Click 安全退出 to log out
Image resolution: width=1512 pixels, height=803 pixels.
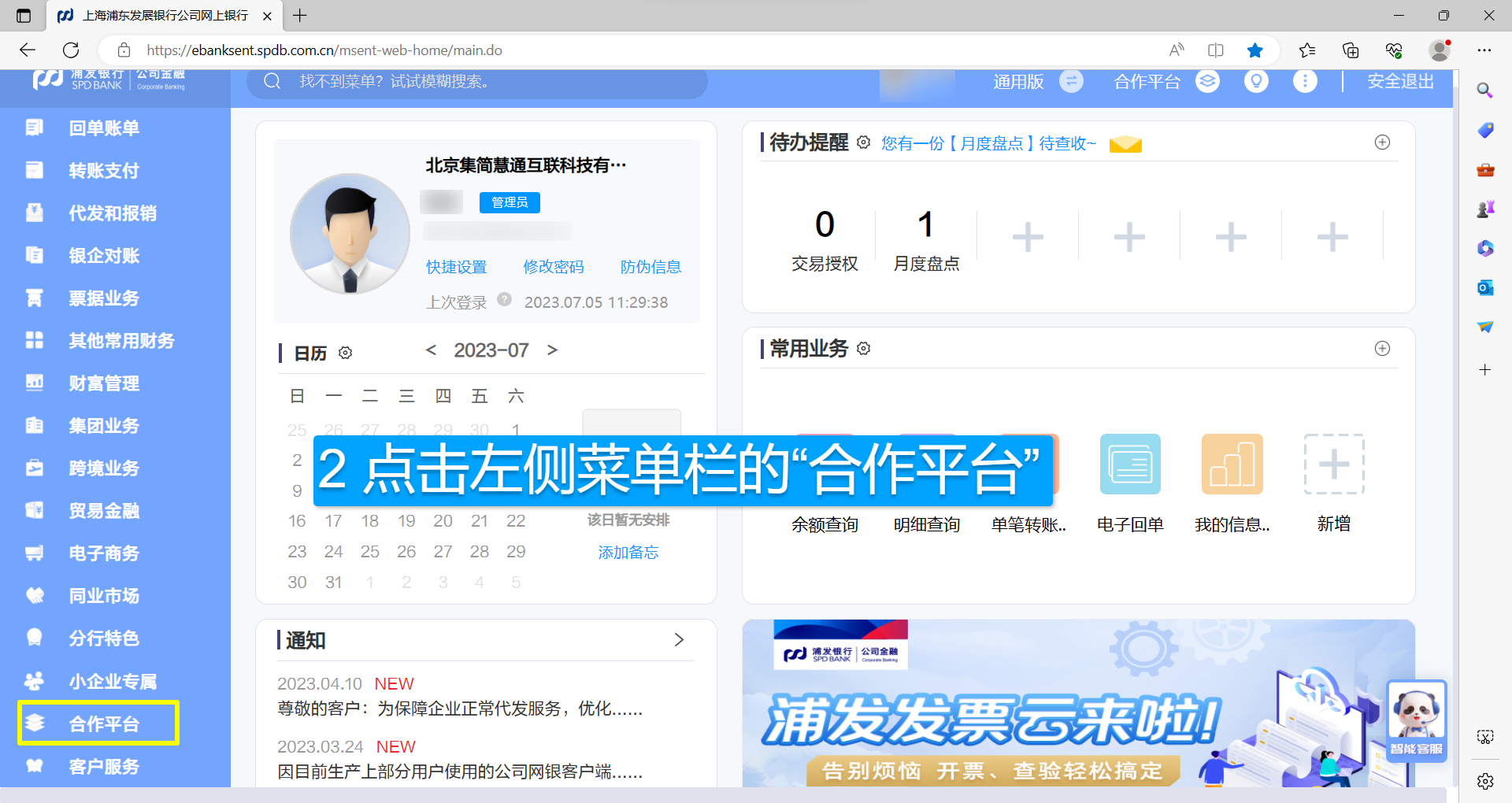click(x=1400, y=81)
